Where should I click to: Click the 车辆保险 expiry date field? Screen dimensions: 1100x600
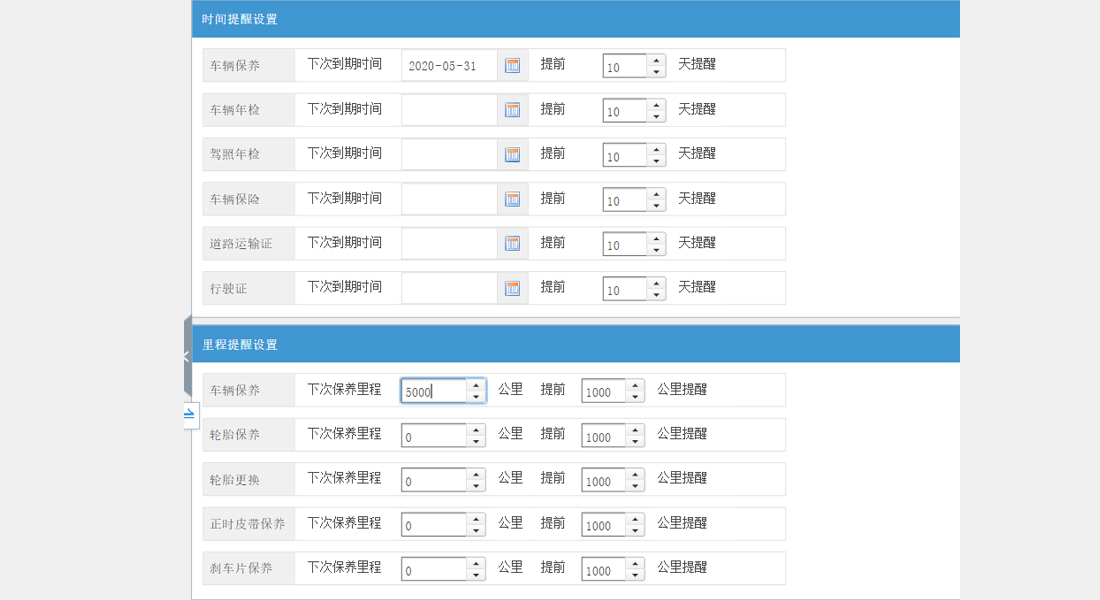449,199
